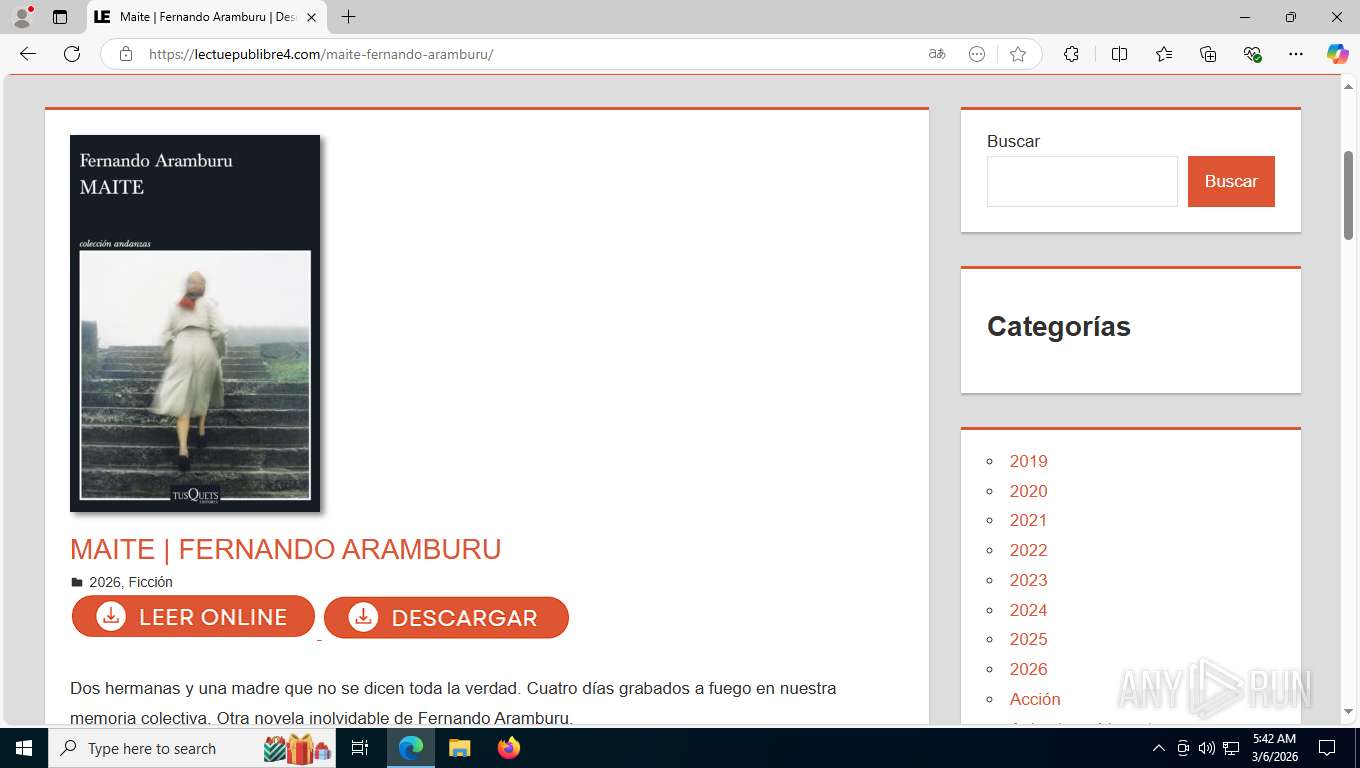
Task: Open tab actions menu icon
Action: coord(60,17)
